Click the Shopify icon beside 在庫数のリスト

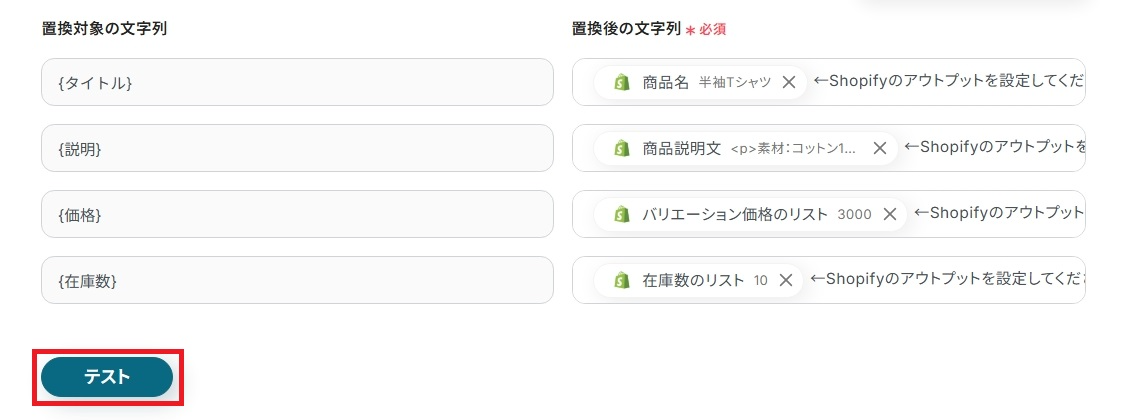(622, 280)
